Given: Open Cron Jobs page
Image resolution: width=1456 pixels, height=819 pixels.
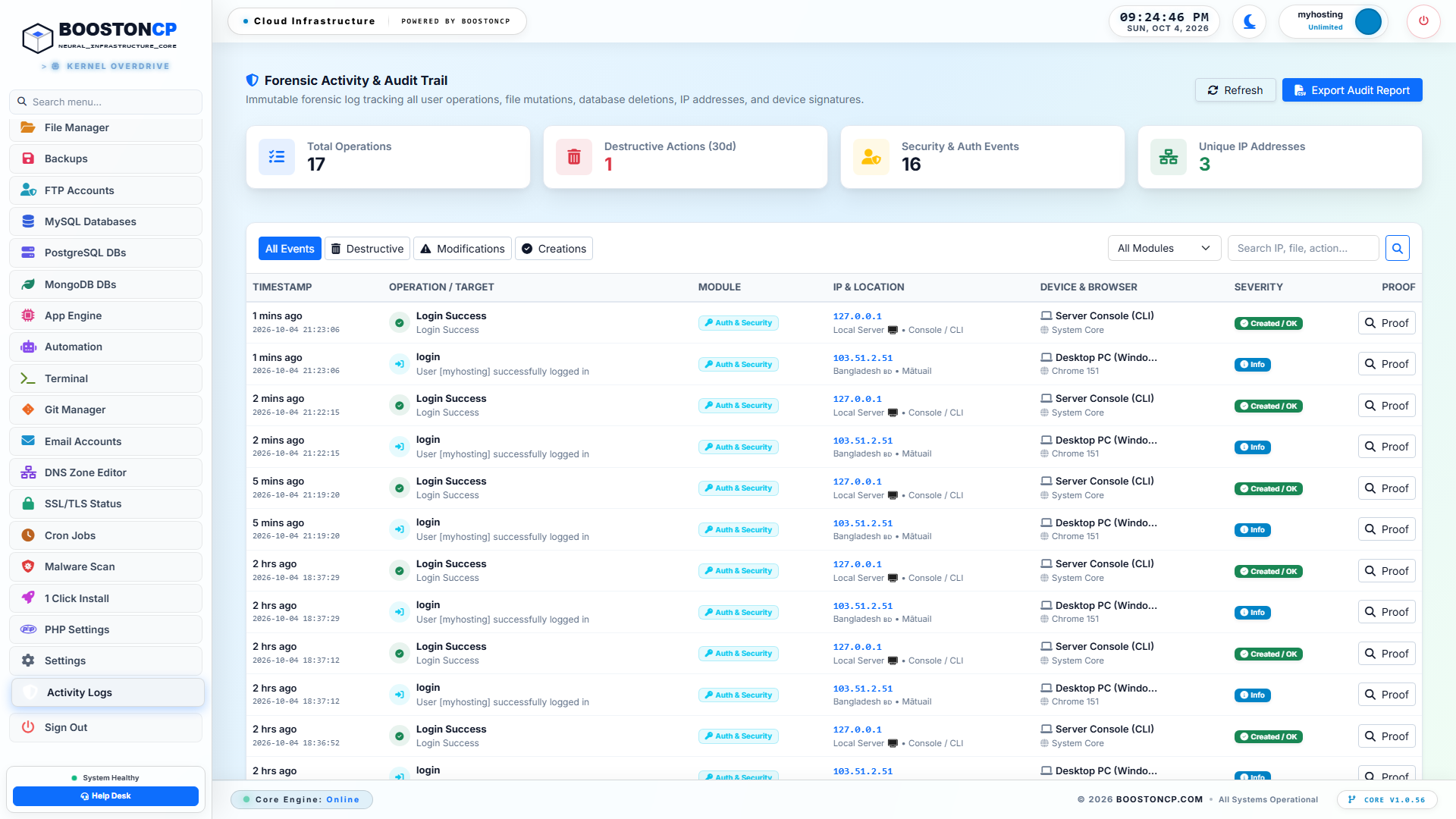Looking at the screenshot, I should coord(106,535).
